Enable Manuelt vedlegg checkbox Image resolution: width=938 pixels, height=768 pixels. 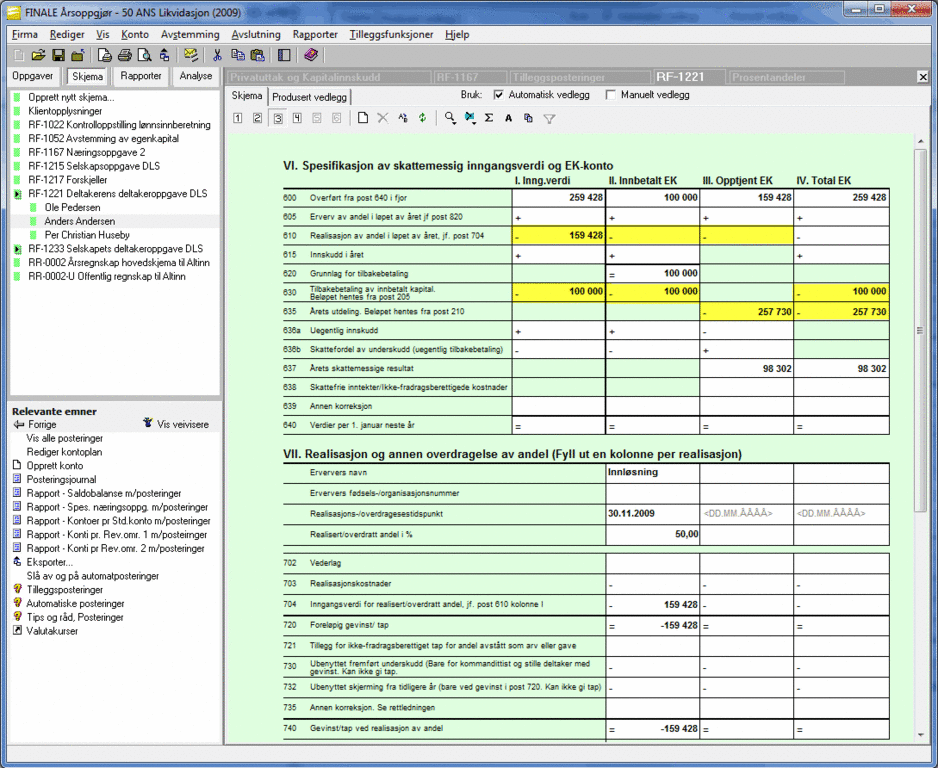(x=610, y=95)
